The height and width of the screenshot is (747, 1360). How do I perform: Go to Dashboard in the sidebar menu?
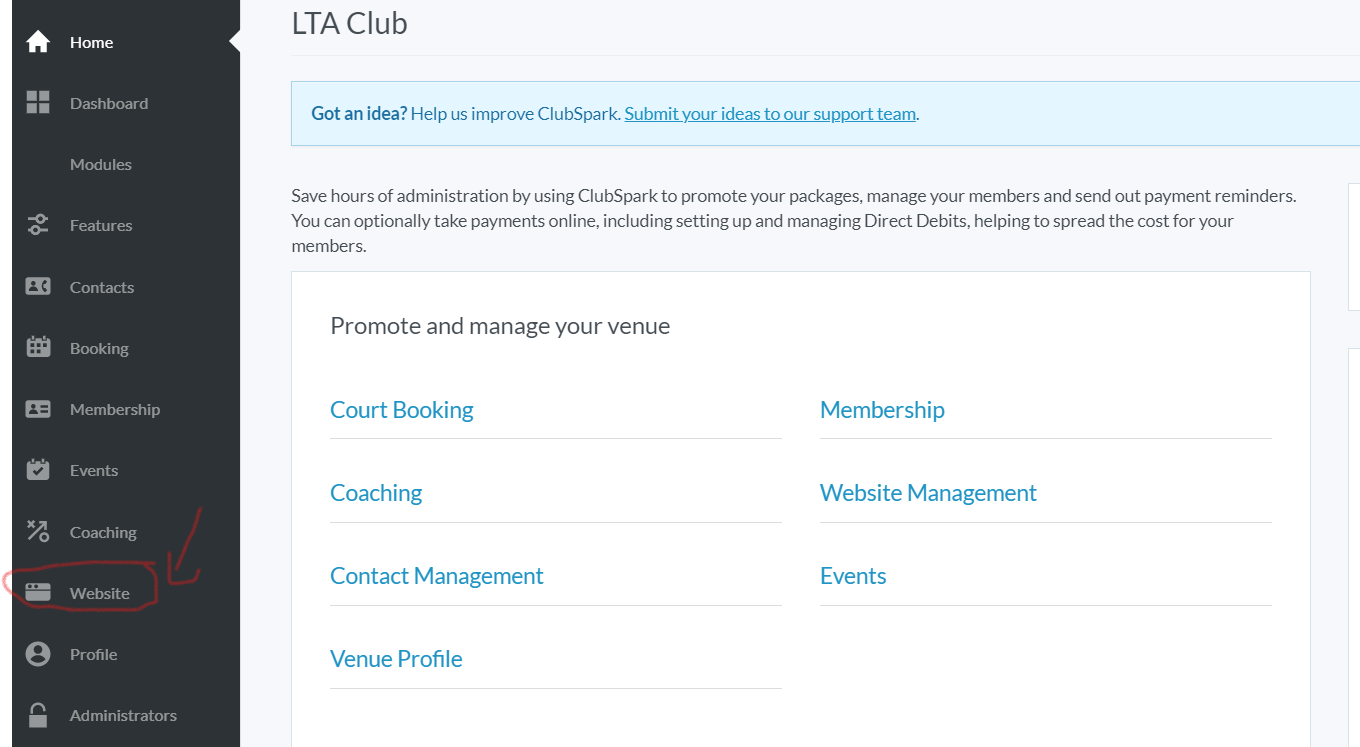coord(109,103)
